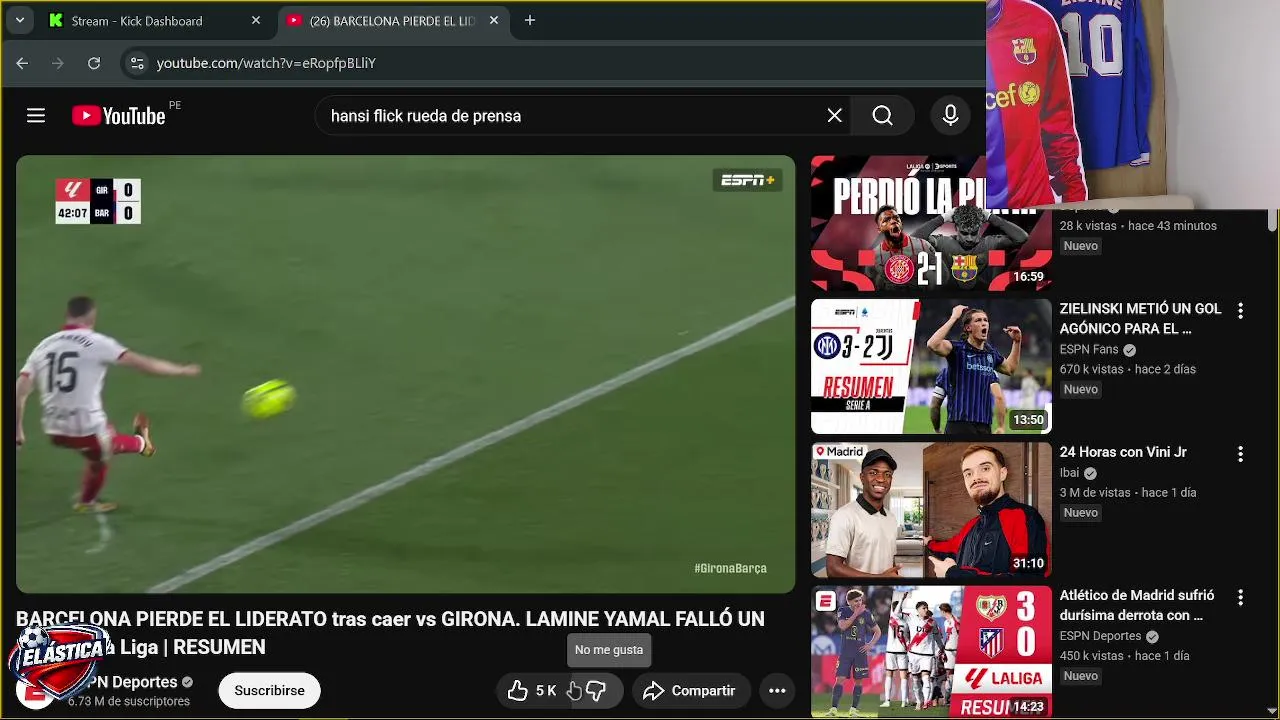Viewport: 1280px width, 720px height.
Task: Open Zielinski metió un gol title
Action: pyautogui.click(x=1140, y=319)
